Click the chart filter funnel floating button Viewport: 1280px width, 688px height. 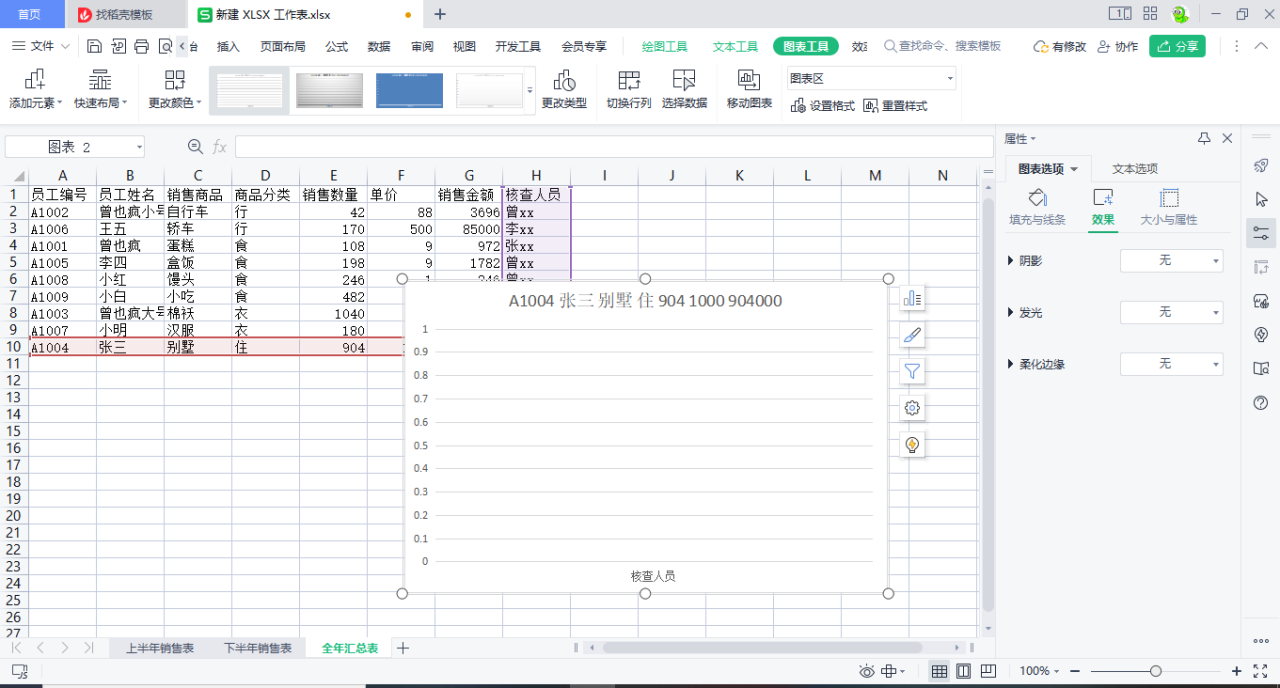tap(912, 371)
